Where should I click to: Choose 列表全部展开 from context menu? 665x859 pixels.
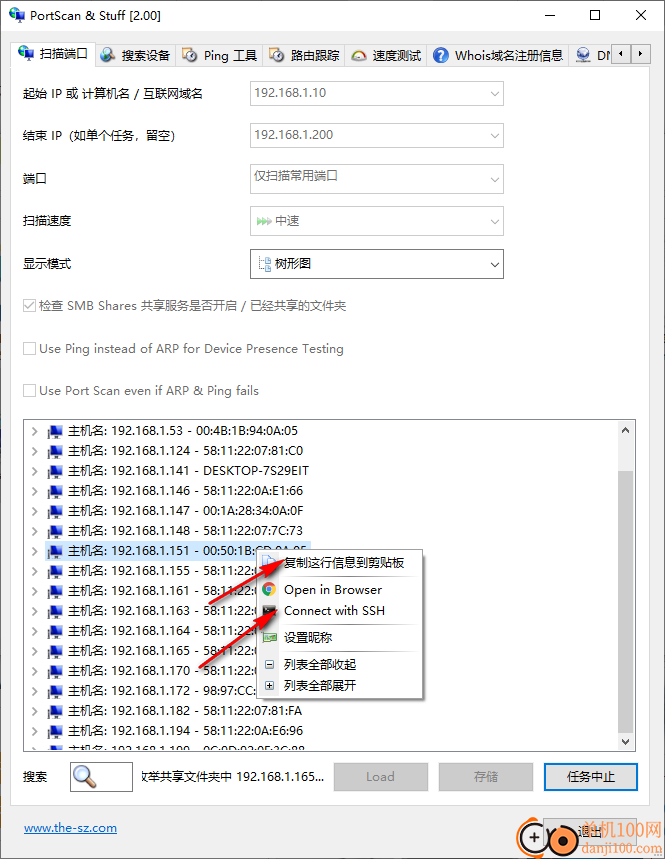[340, 685]
